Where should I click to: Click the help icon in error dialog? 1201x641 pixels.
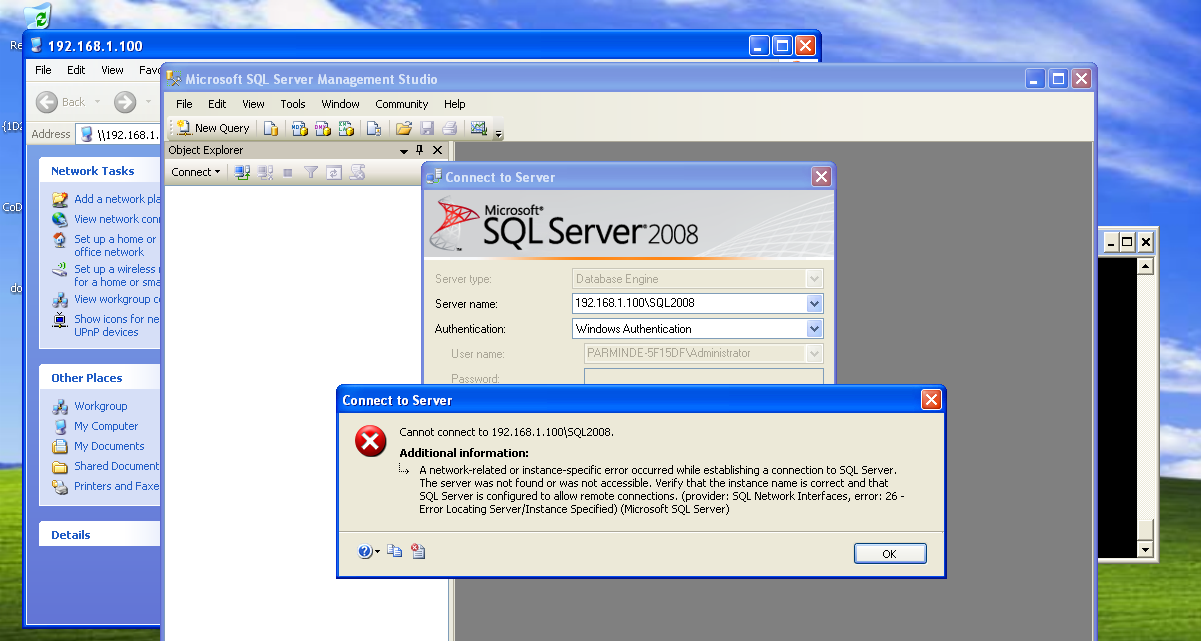[x=365, y=551]
